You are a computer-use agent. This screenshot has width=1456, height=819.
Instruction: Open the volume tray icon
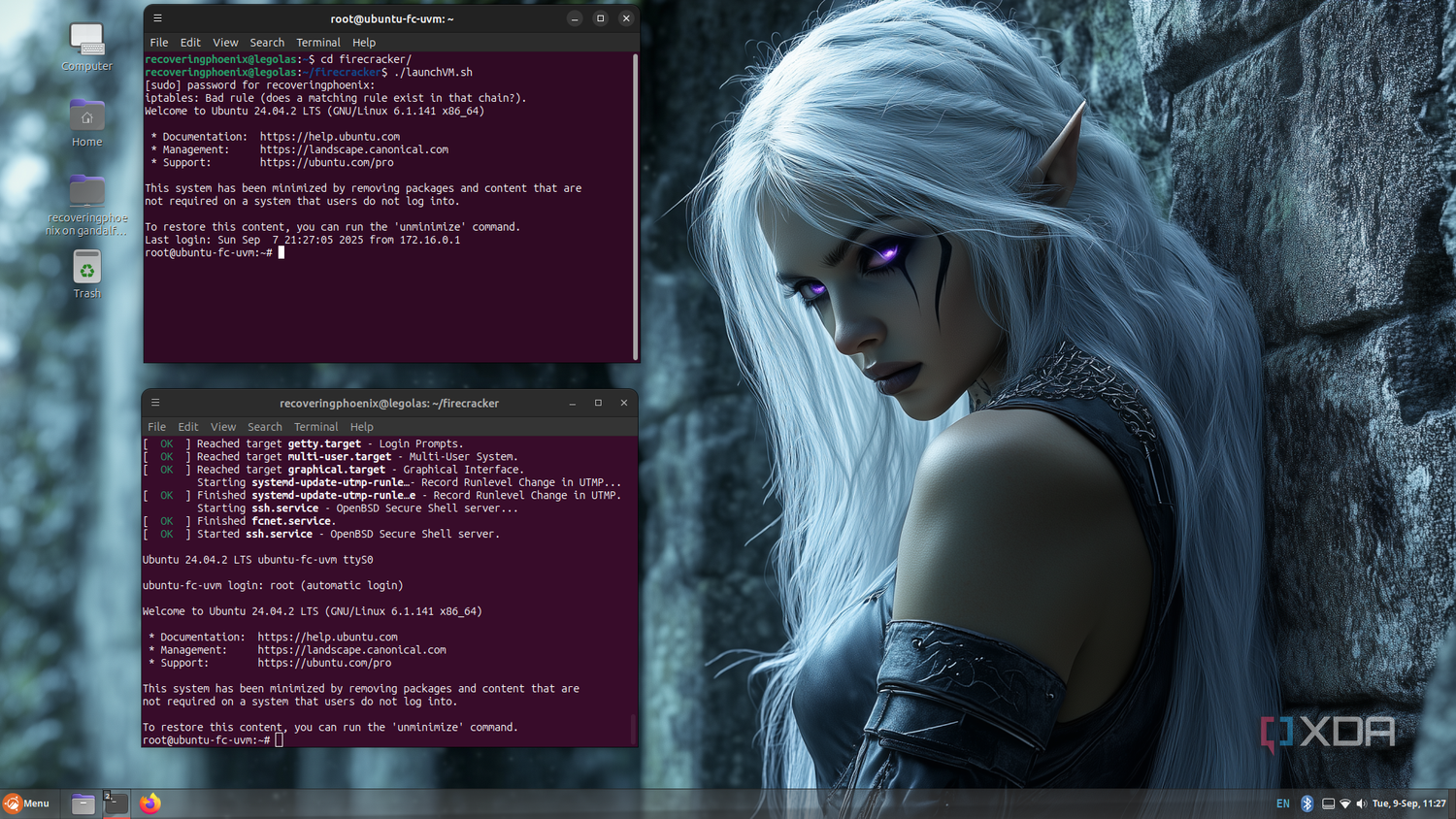[x=1361, y=803]
